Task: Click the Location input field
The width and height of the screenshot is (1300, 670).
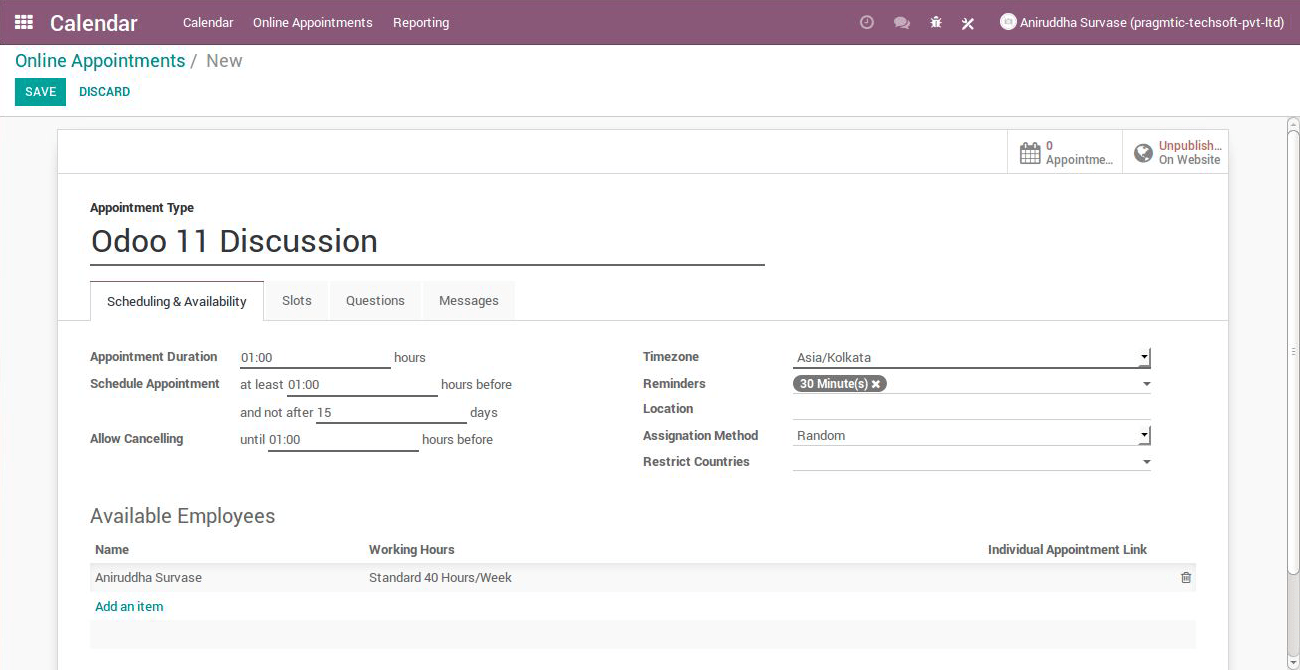Action: coord(971,409)
